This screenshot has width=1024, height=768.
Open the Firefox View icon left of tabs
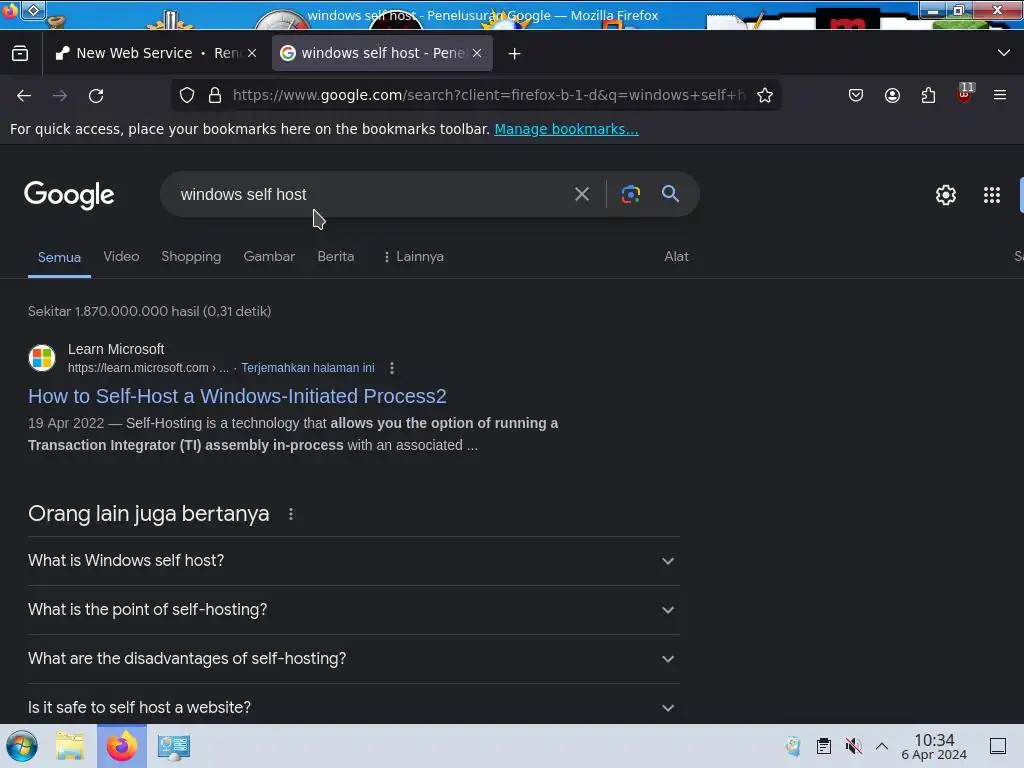tap(20, 54)
